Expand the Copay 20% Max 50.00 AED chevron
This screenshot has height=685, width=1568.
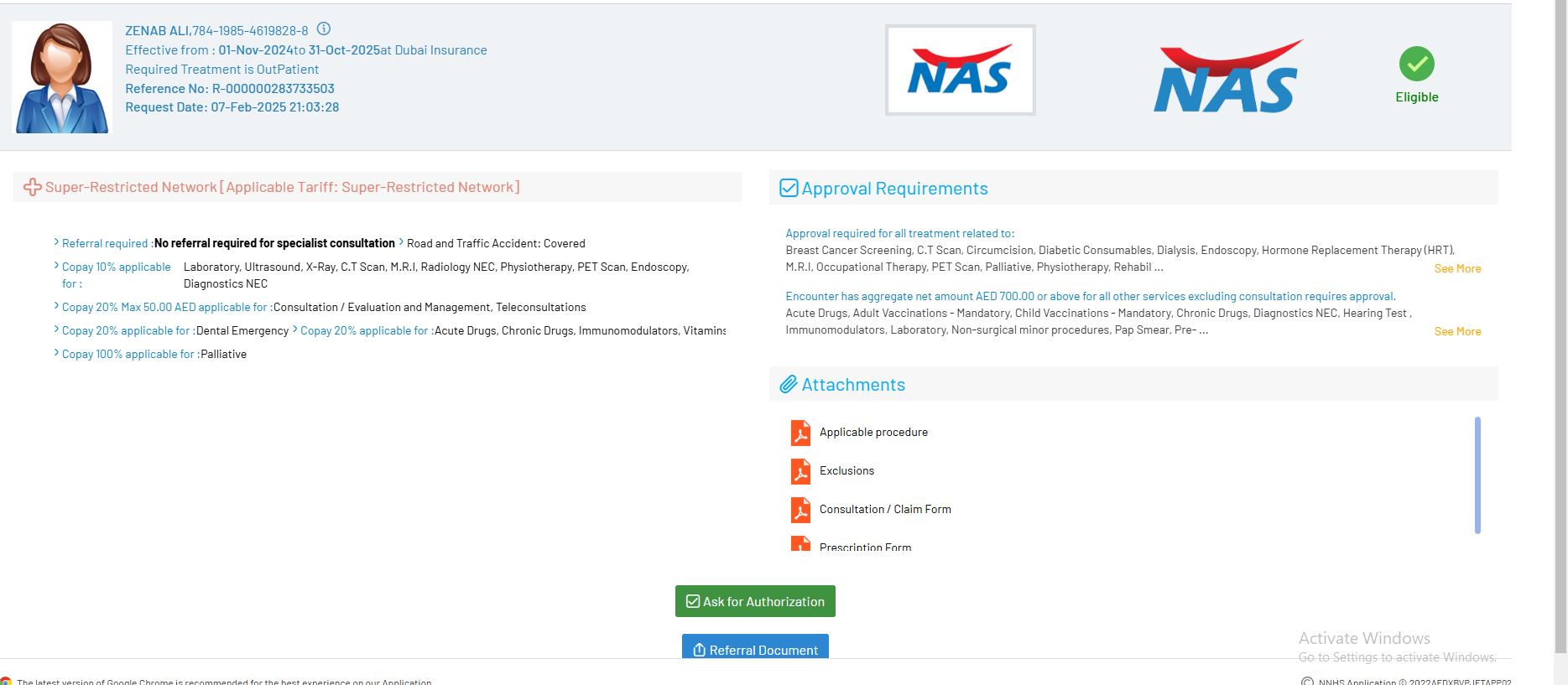click(x=56, y=306)
